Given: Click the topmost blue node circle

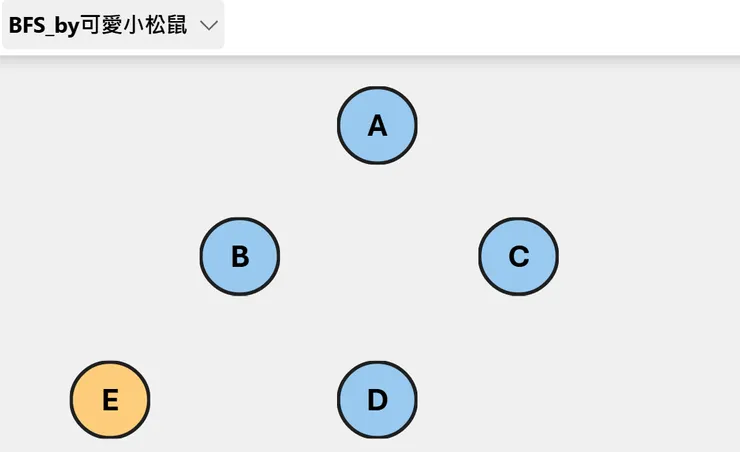Looking at the screenshot, I should pyautogui.click(x=377, y=125).
